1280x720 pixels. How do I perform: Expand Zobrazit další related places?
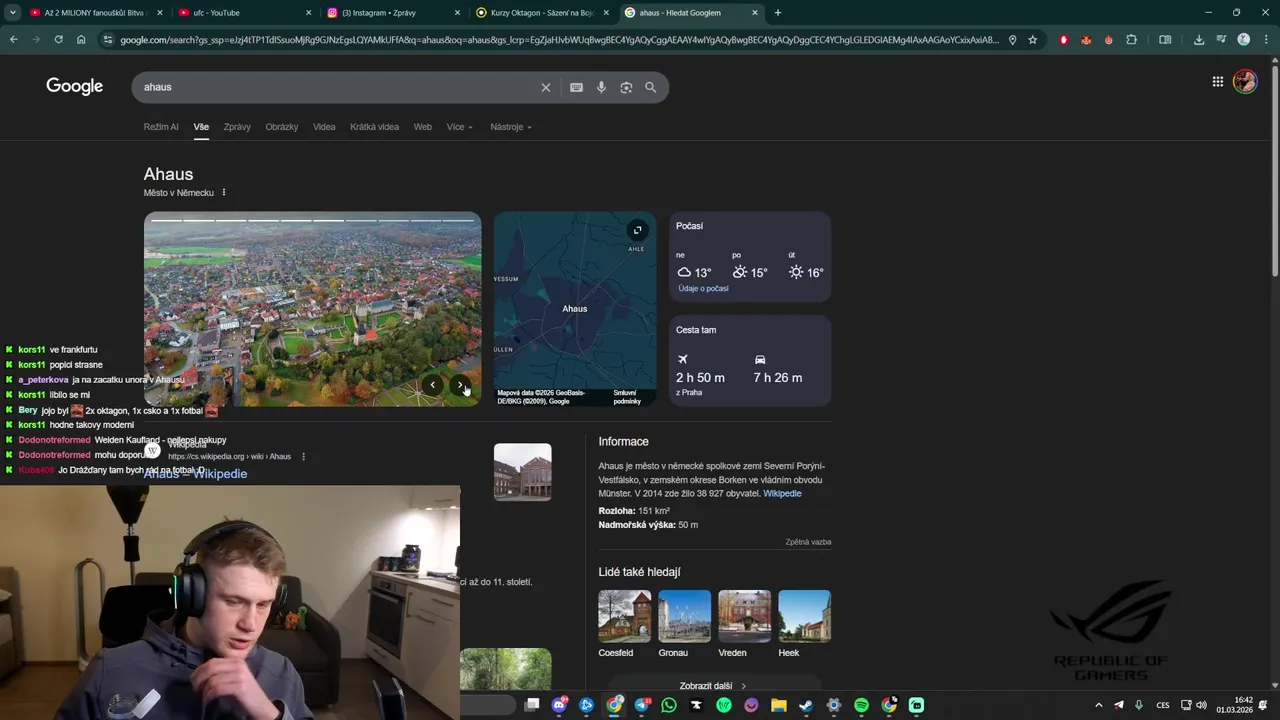click(714, 686)
